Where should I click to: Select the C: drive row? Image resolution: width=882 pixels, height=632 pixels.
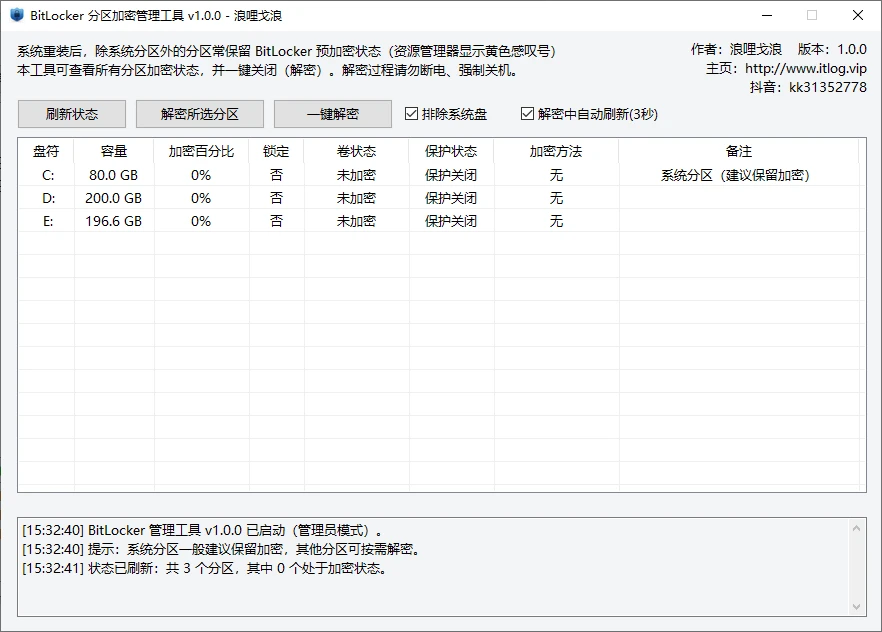click(x=439, y=175)
